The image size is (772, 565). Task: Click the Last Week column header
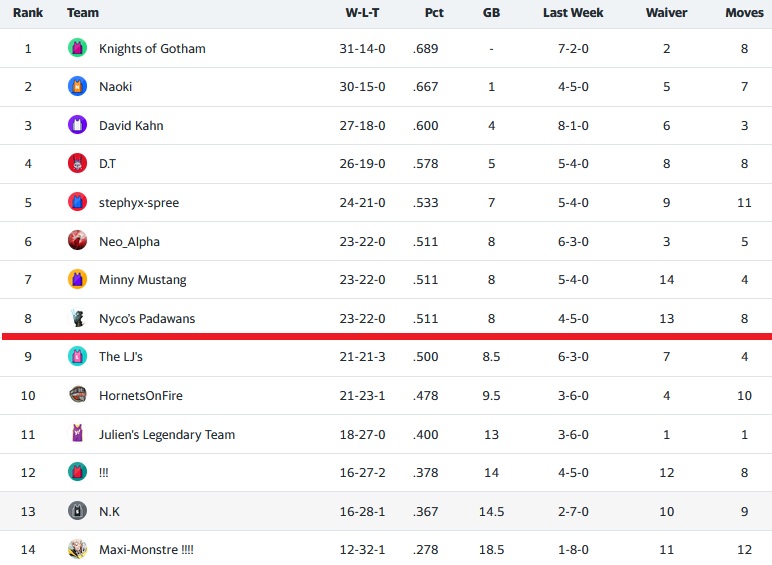[x=573, y=13]
